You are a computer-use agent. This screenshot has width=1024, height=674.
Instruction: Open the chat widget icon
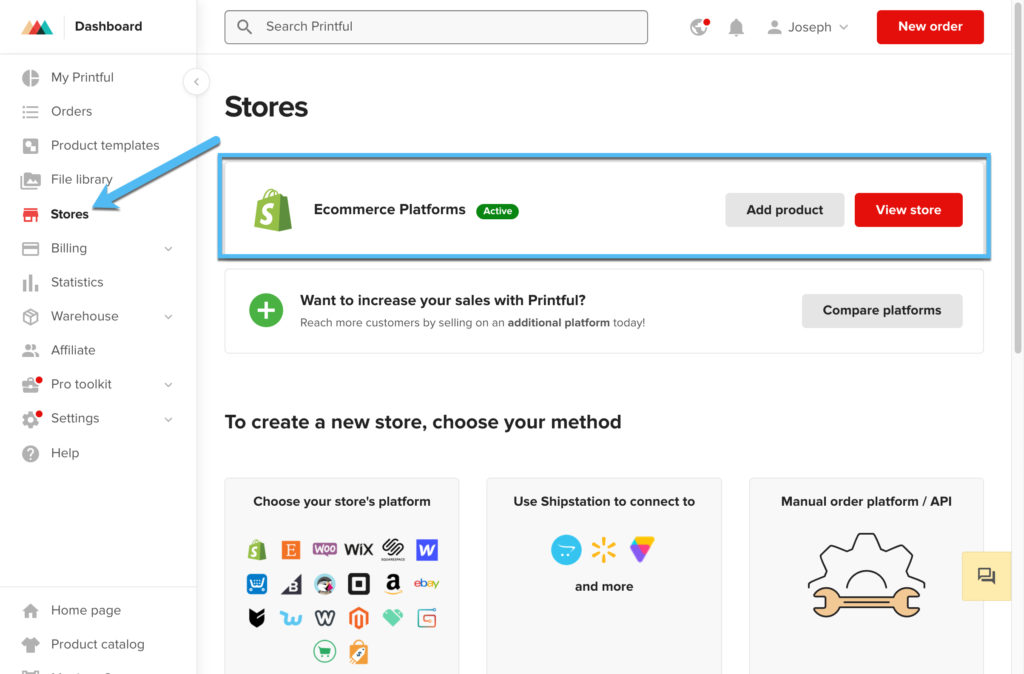coord(986,576)
